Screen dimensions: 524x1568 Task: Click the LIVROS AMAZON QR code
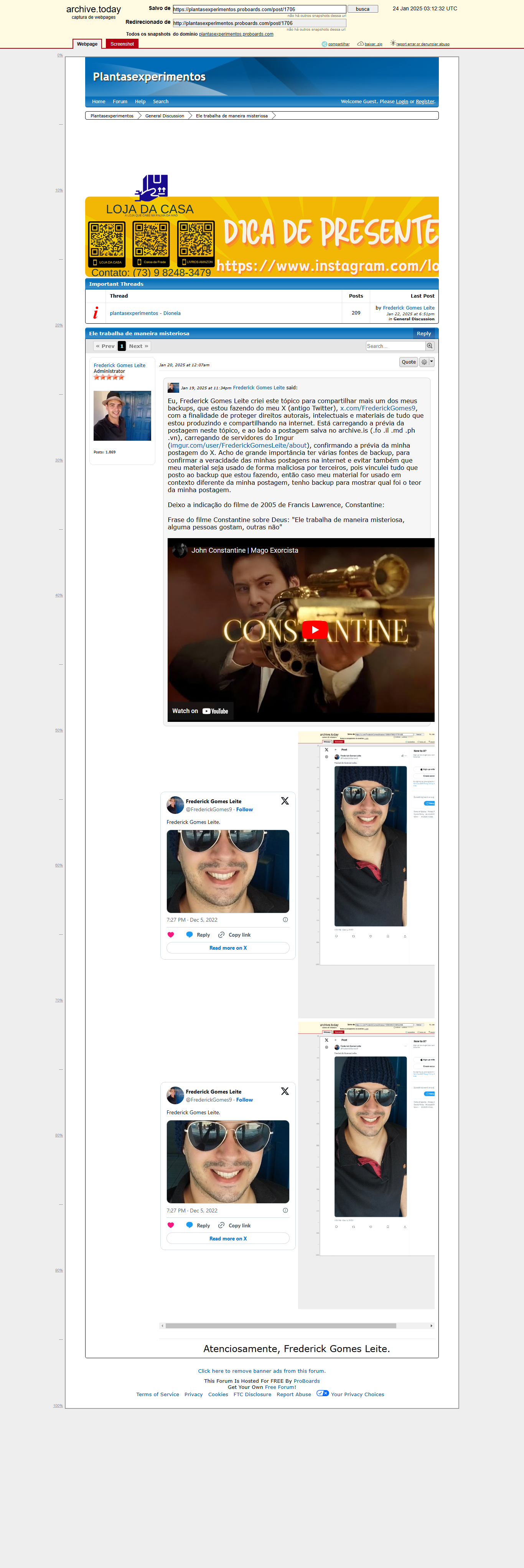pyautogui.click(x=196, y=244)
